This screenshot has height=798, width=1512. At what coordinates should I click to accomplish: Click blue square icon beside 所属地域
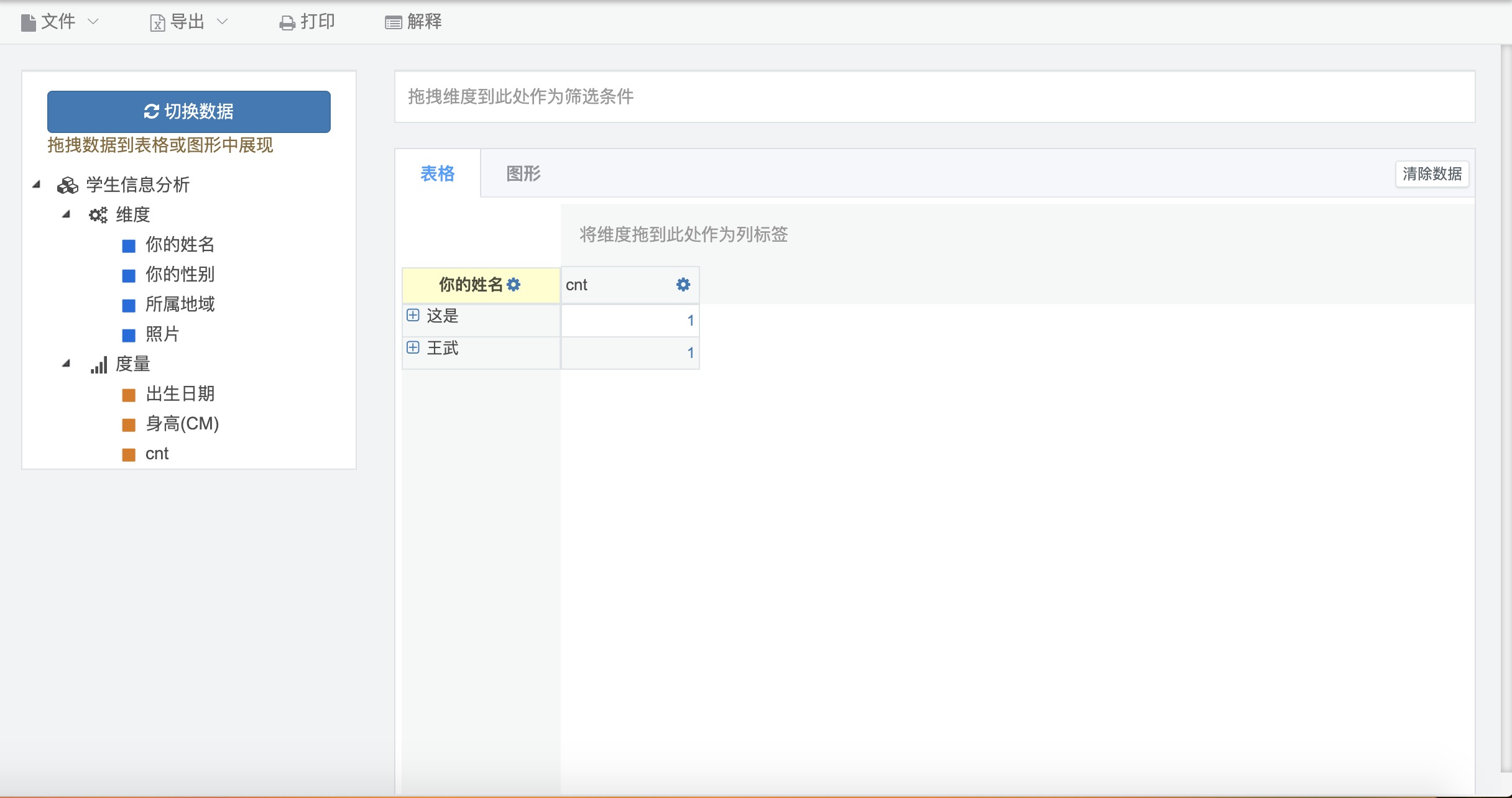[x=129, y=306]
